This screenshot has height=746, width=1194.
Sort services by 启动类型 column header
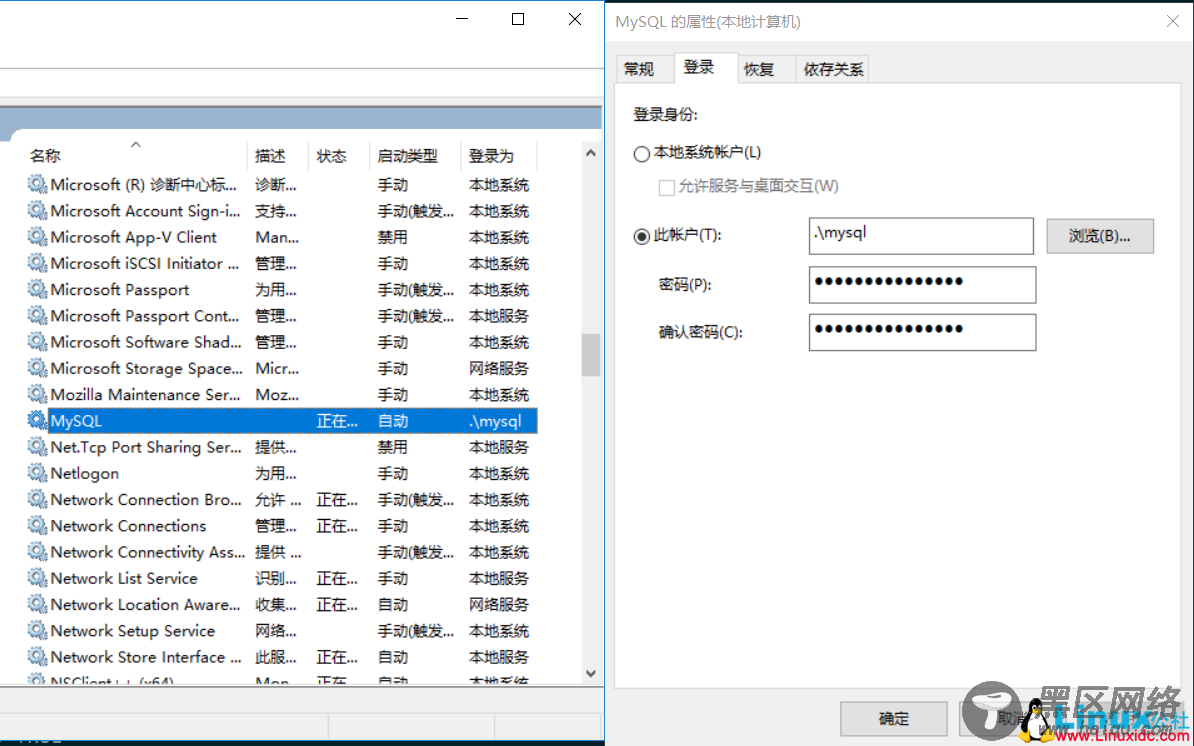coord(415,156)
